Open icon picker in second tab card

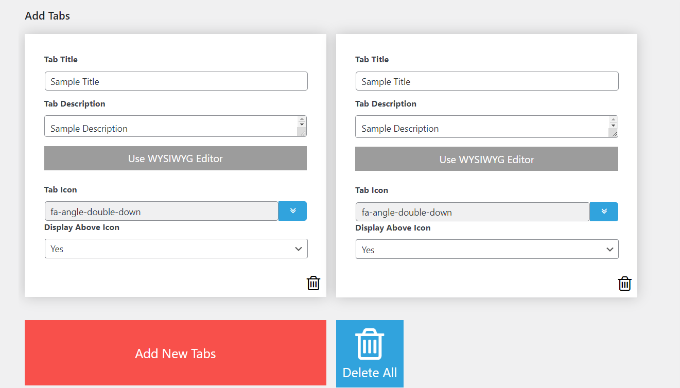click(x=604, y=212)
